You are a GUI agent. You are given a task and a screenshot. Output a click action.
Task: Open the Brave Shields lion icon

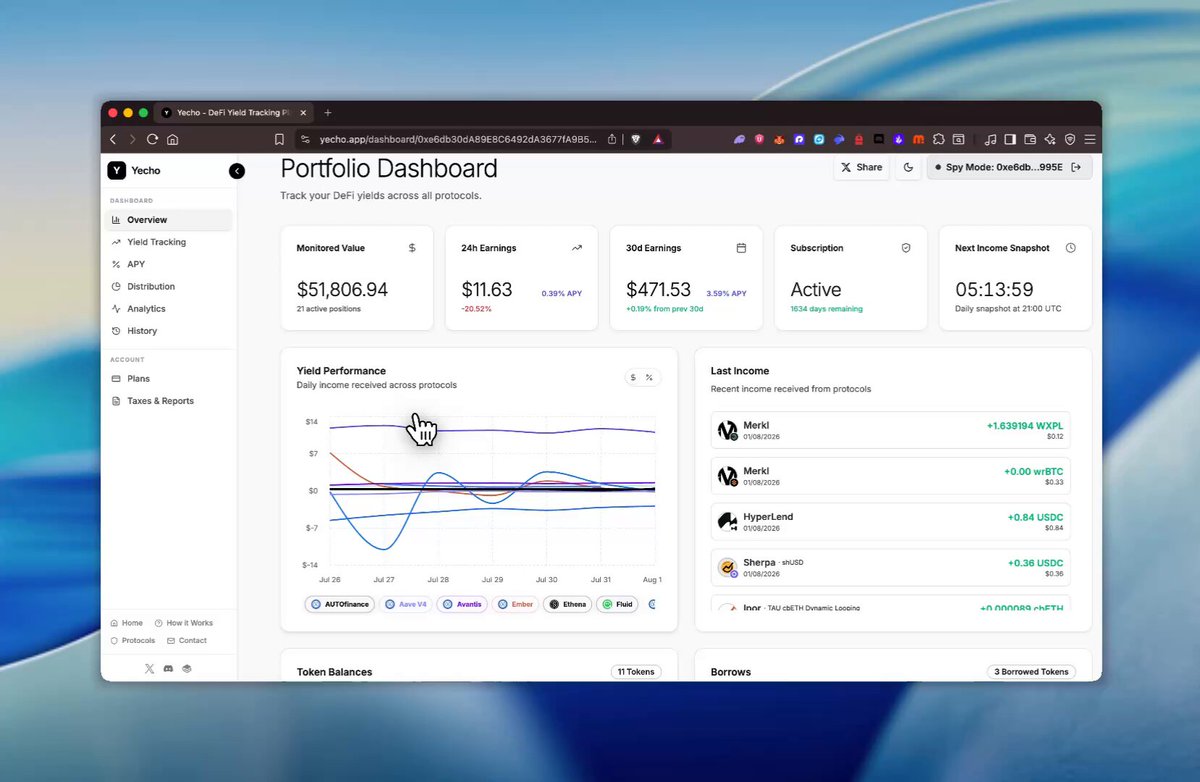pyautogui.click(x=636, y=139)
